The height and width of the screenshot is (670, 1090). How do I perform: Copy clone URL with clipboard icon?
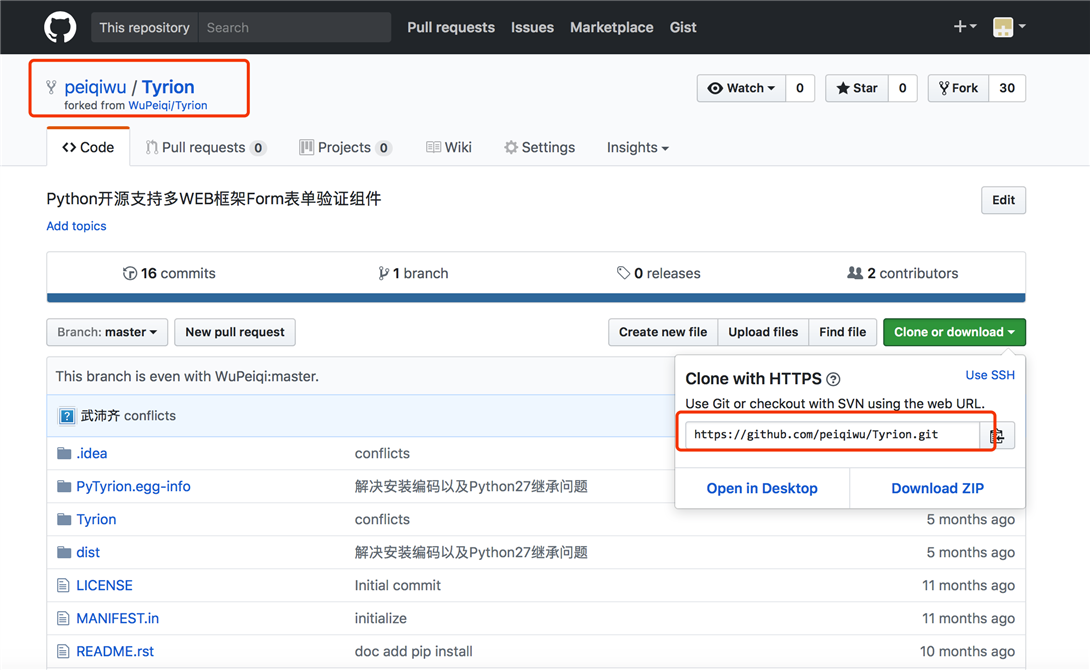point(997,435)
